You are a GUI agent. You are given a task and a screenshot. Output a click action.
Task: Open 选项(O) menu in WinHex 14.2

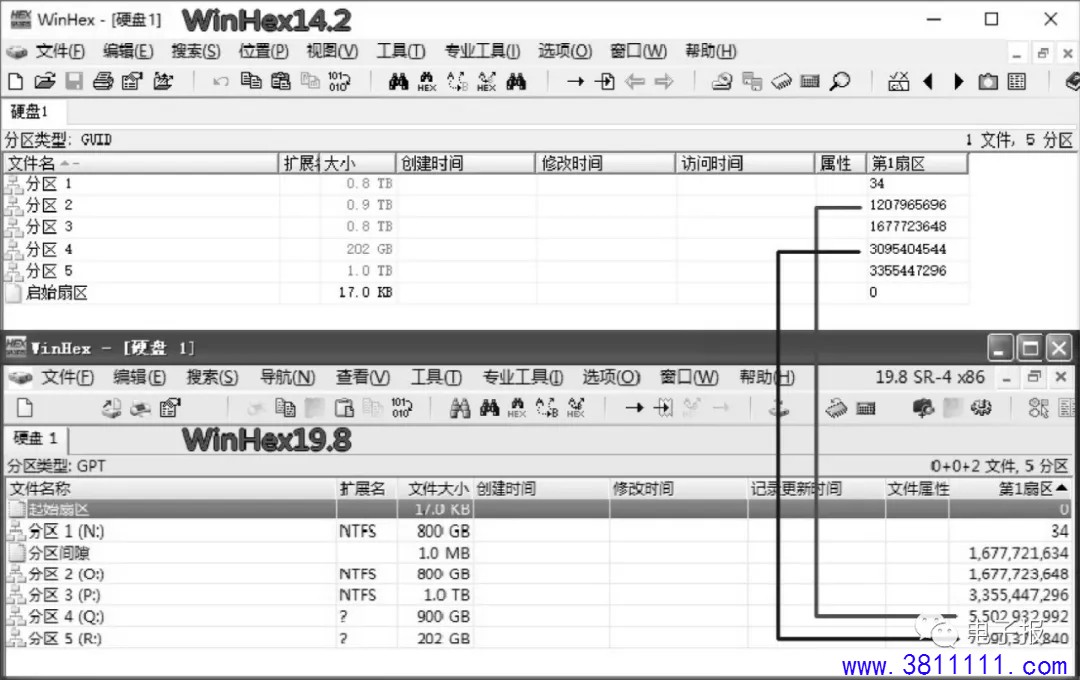point(565,51)
